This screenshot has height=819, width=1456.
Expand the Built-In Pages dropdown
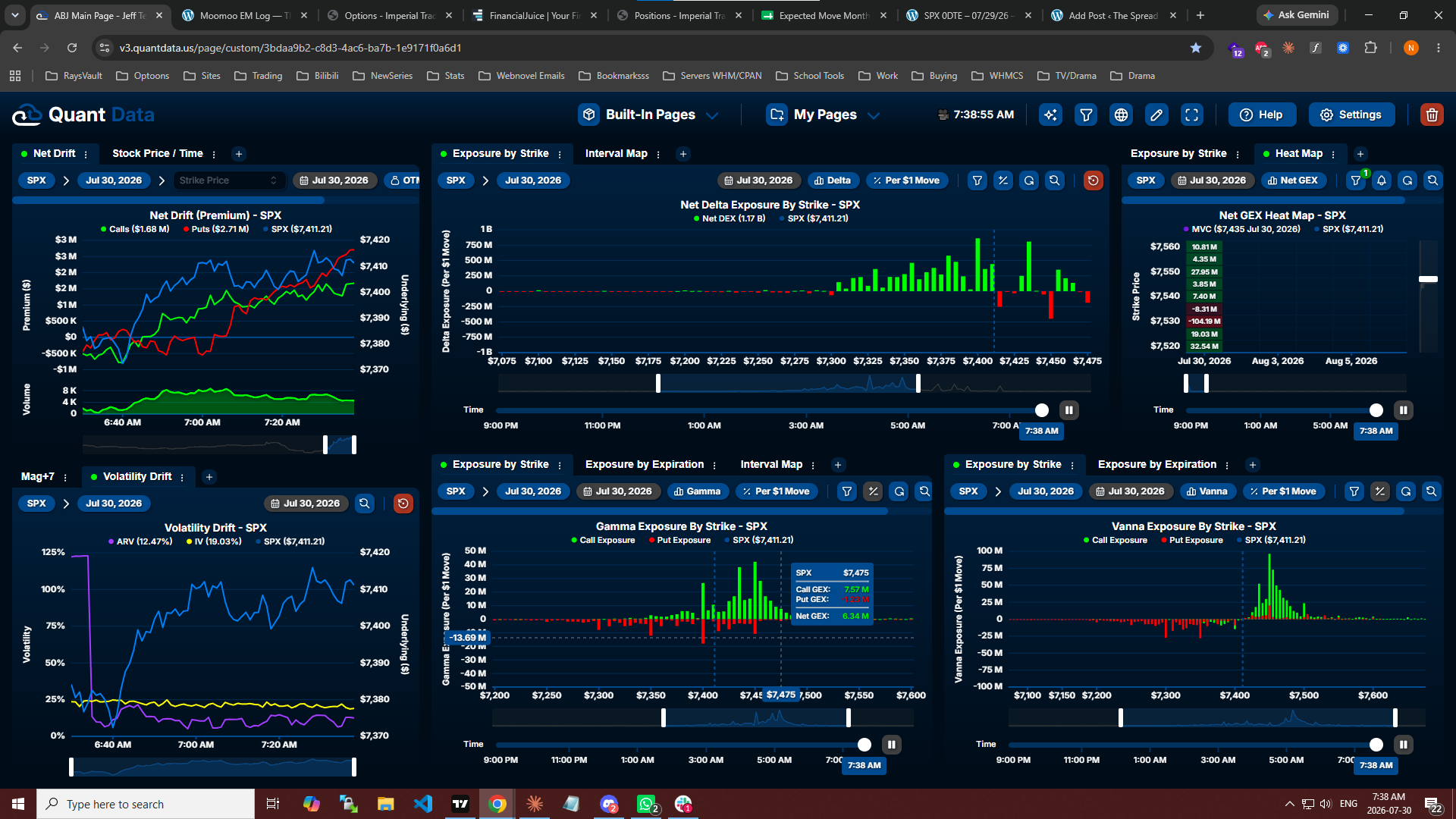point(649,115)
